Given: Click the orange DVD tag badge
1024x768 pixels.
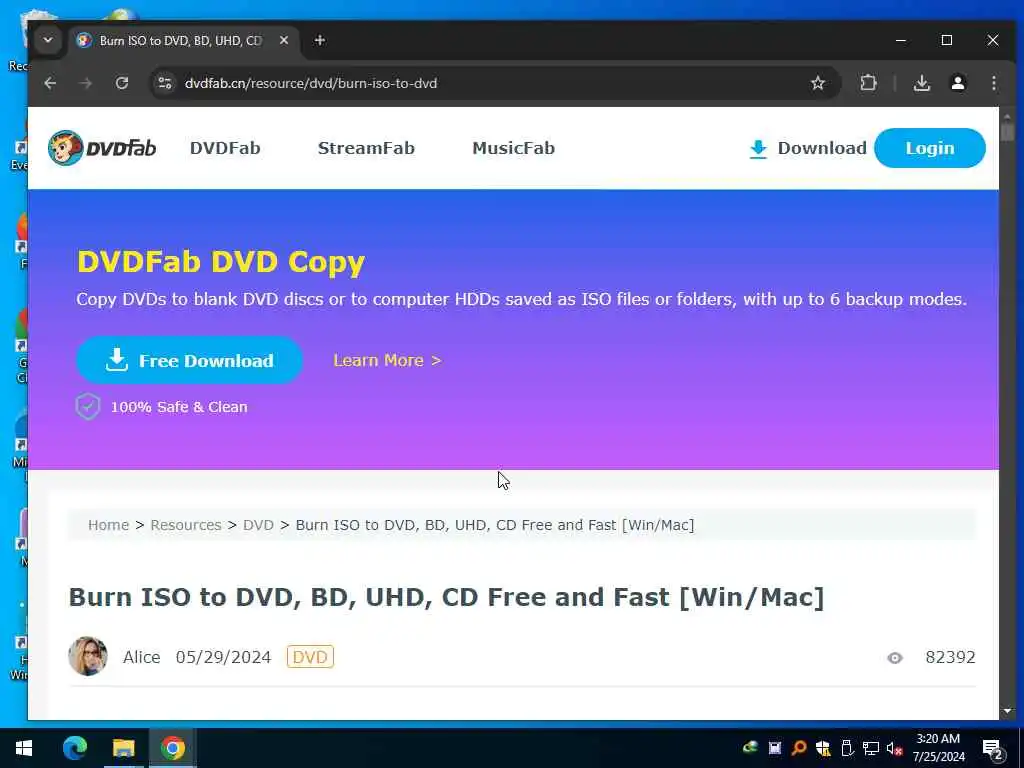Looking at the screenshot, I should coord(310,657).
